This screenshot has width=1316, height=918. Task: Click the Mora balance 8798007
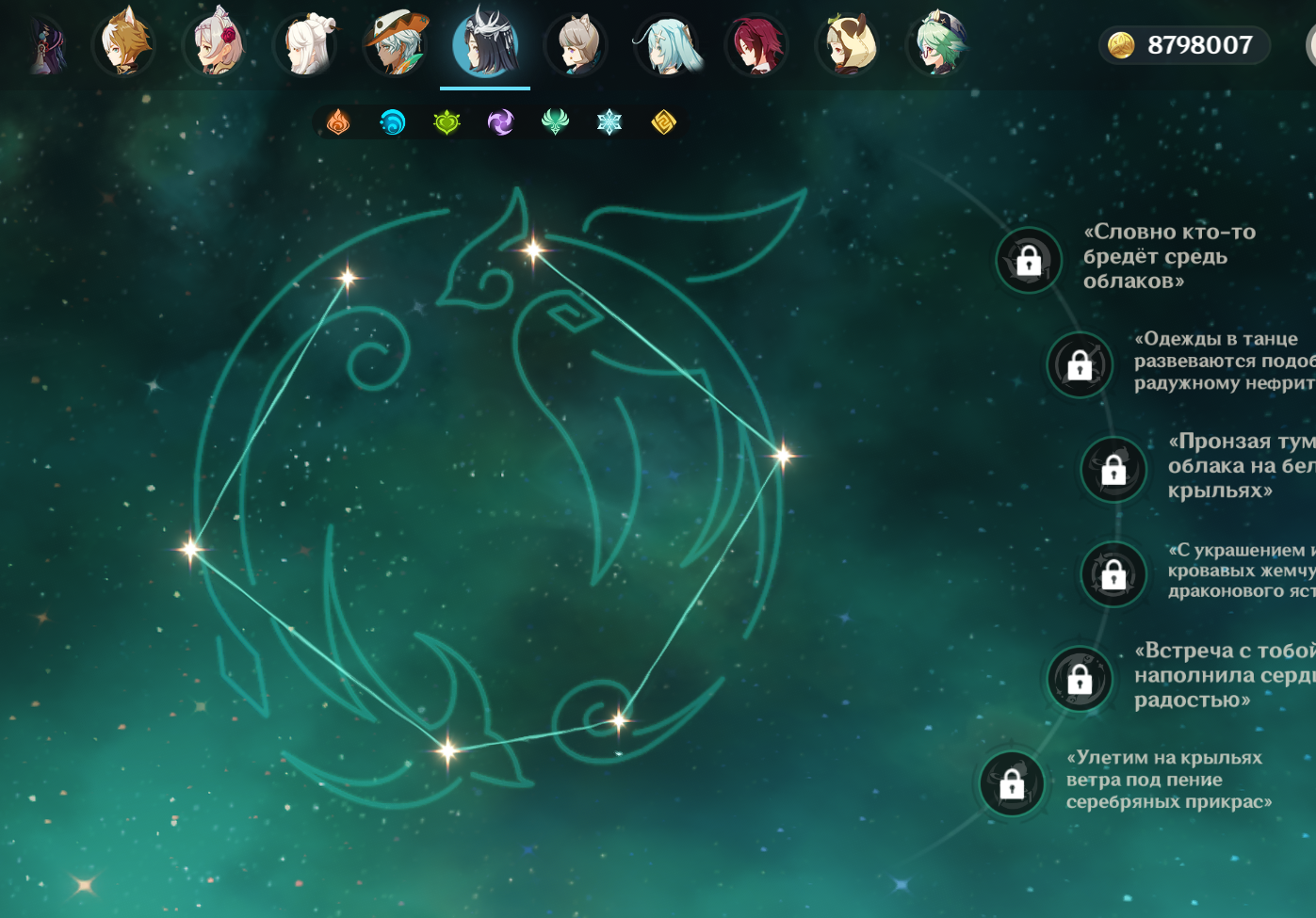click(1200, 45)
